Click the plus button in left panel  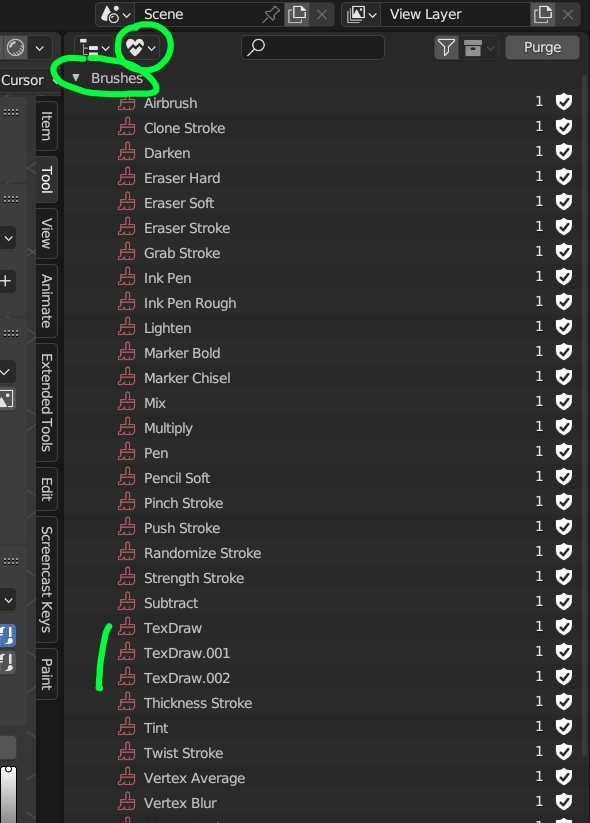(x=6, y=281)
